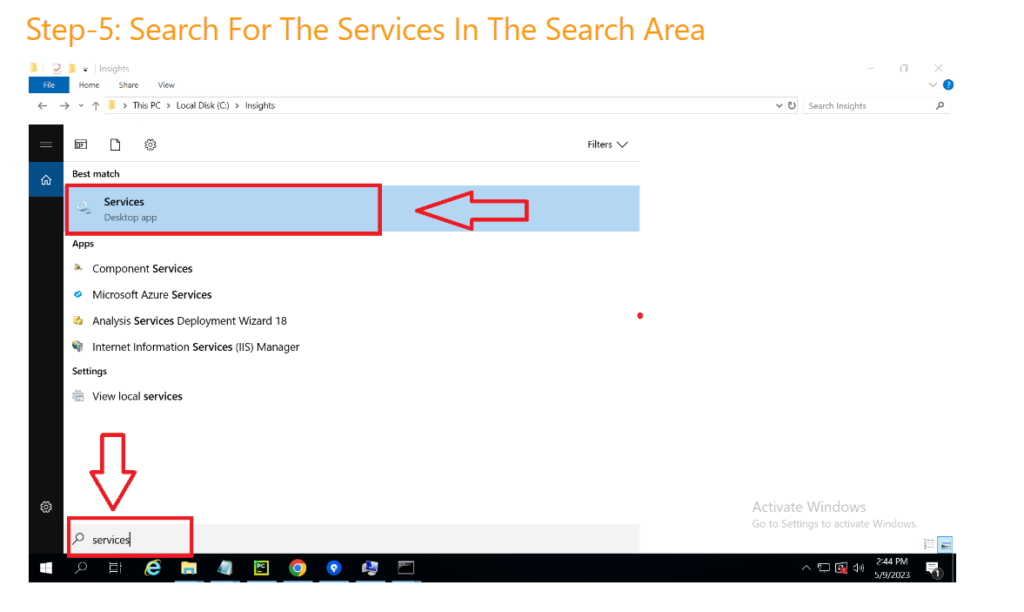Open the Services desktop app result
Screen dimensions: 1024x612
[x=222, y=209]
